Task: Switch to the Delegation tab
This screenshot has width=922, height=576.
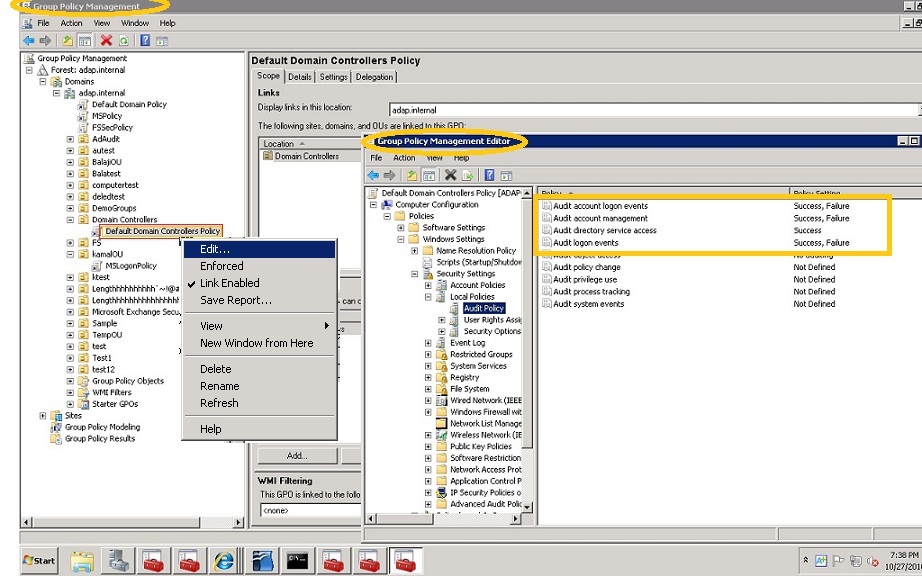Action: point(374,77)
